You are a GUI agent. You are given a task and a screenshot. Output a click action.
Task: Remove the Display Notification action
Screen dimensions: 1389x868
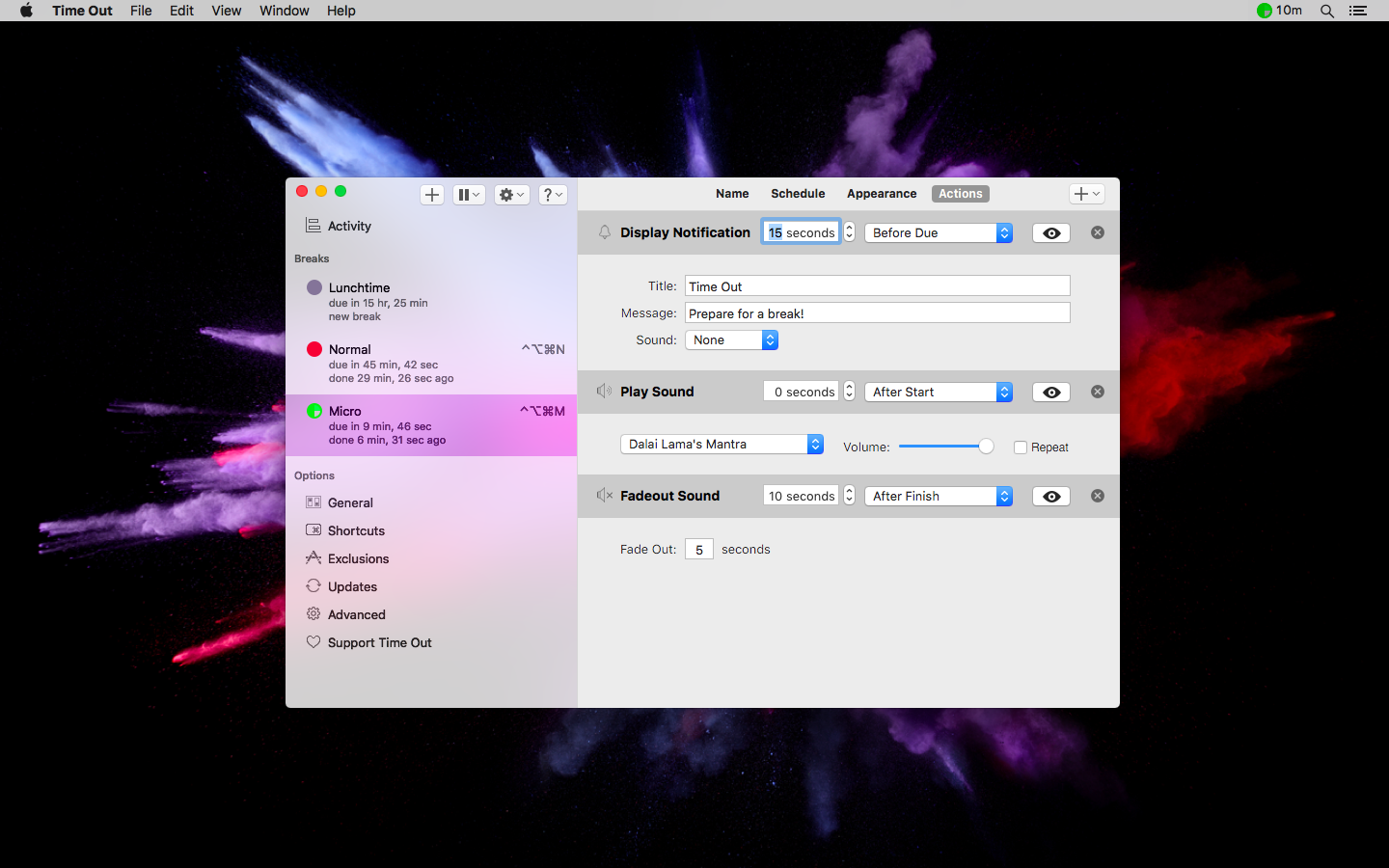point(1098,232)
